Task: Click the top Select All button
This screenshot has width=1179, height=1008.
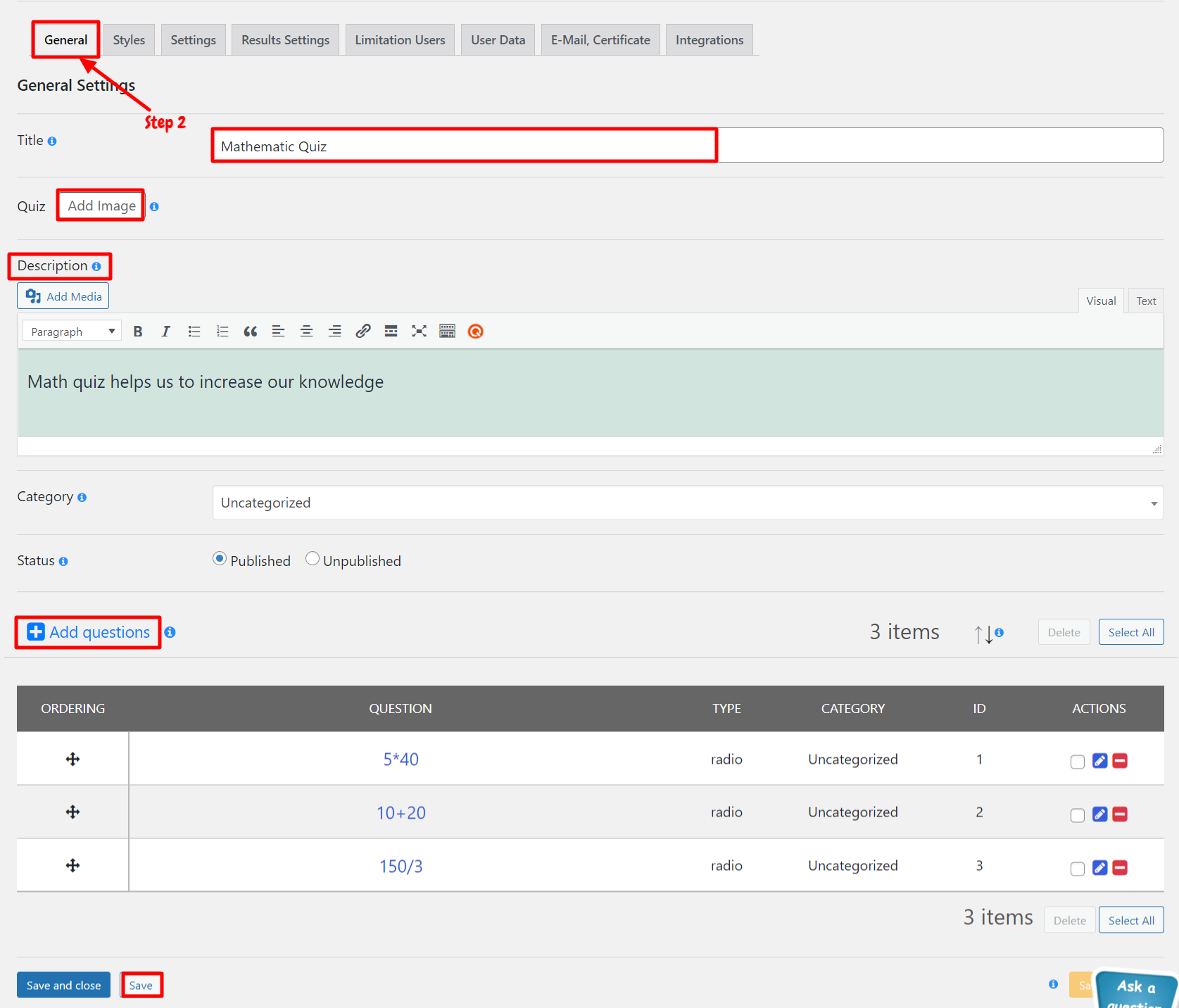Action: pos(1131,632)
